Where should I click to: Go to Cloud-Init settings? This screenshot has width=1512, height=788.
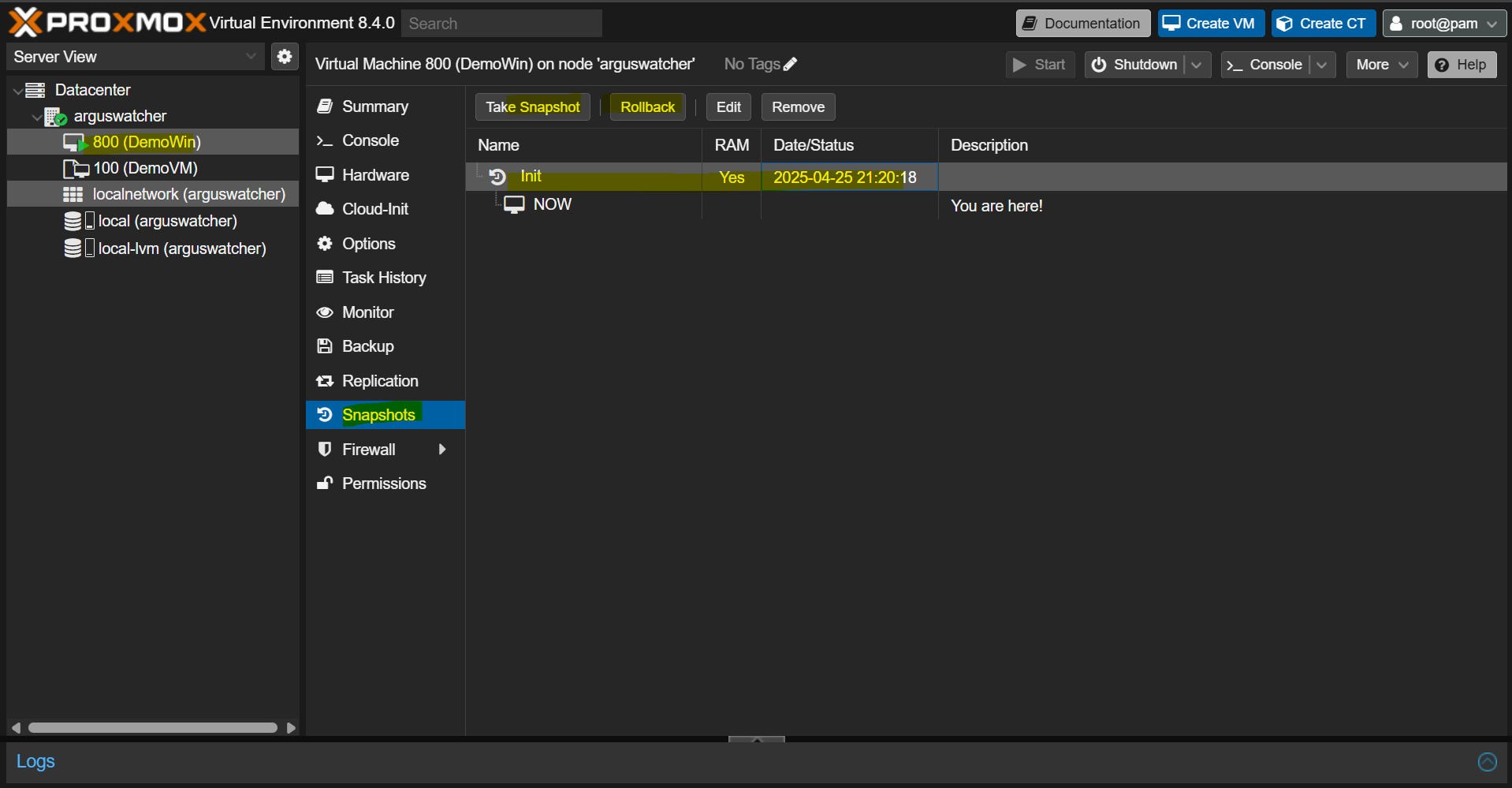click(385, 209)
